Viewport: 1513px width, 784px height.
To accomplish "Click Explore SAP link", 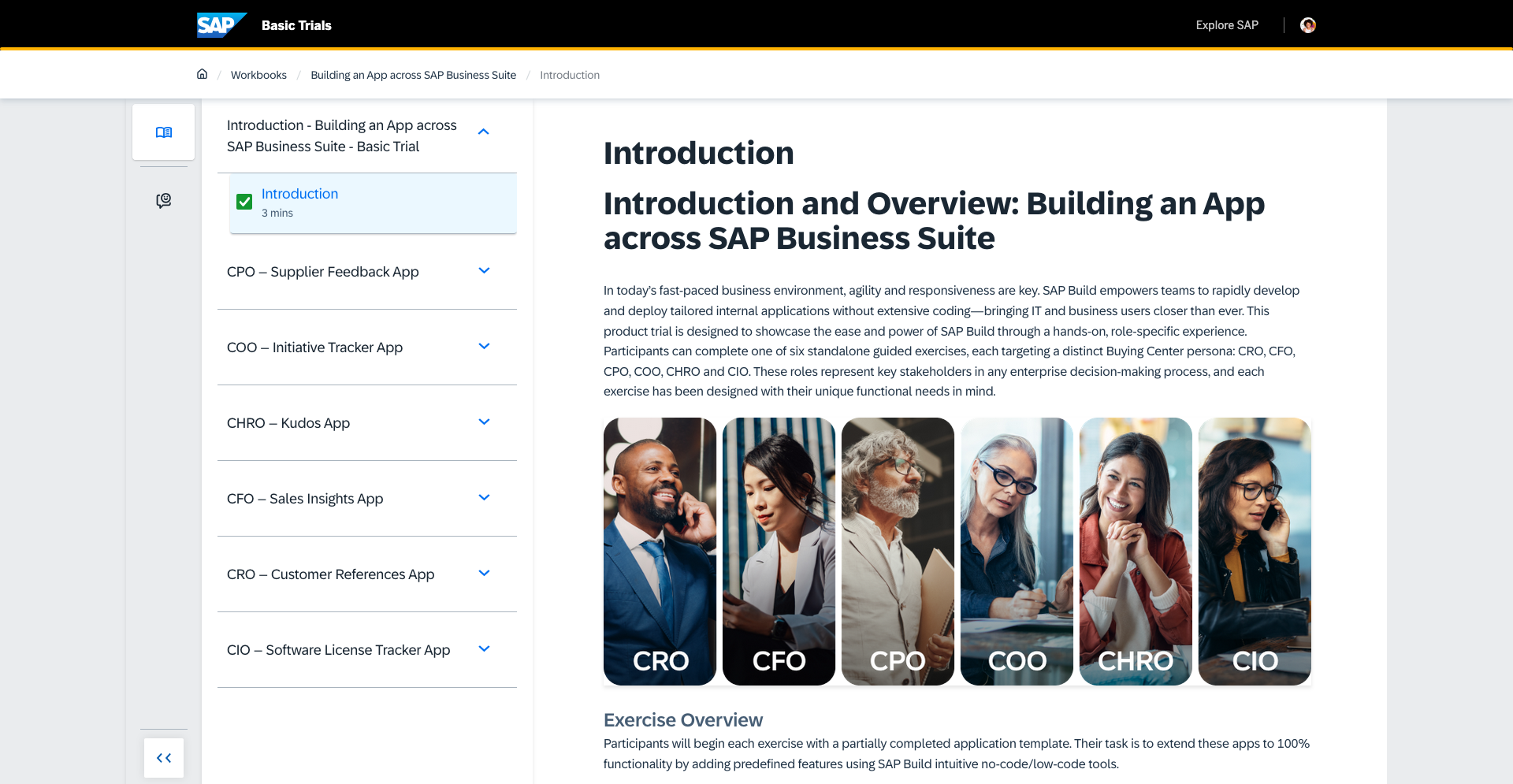I will 1227,25.
